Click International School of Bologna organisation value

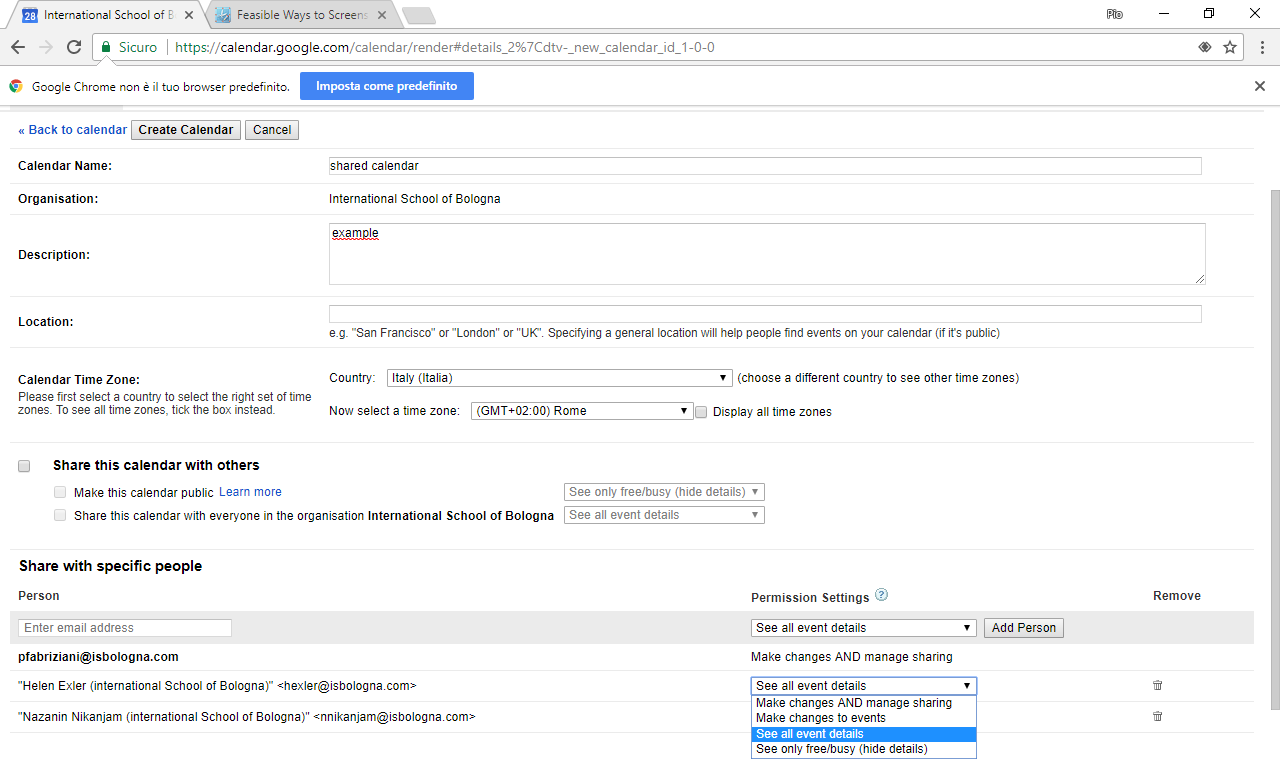coord(415,199)
